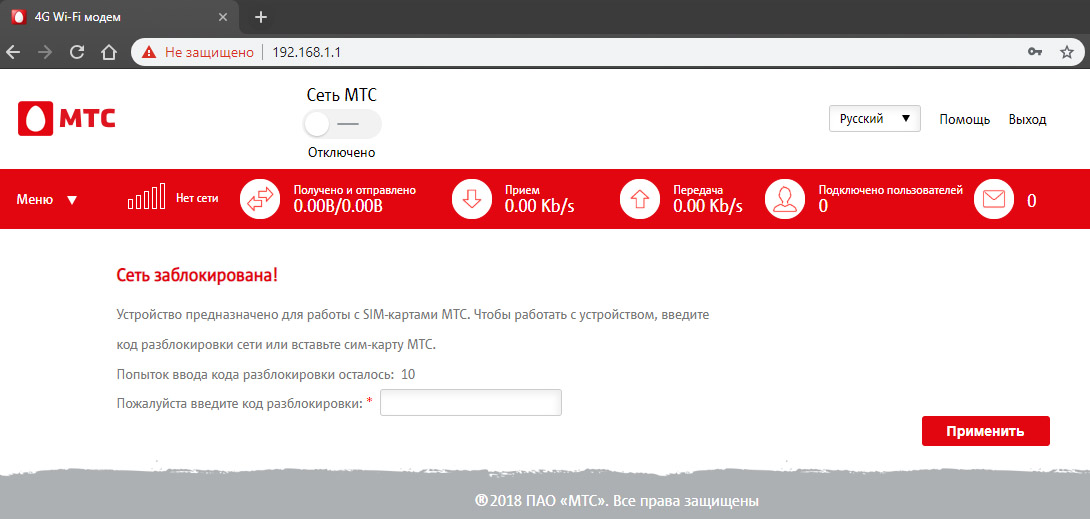Image resolution: width=1090 pixels, height=519 pixels.
Task: Open the Русский language dropdown
Action: [x=874, y=119]
